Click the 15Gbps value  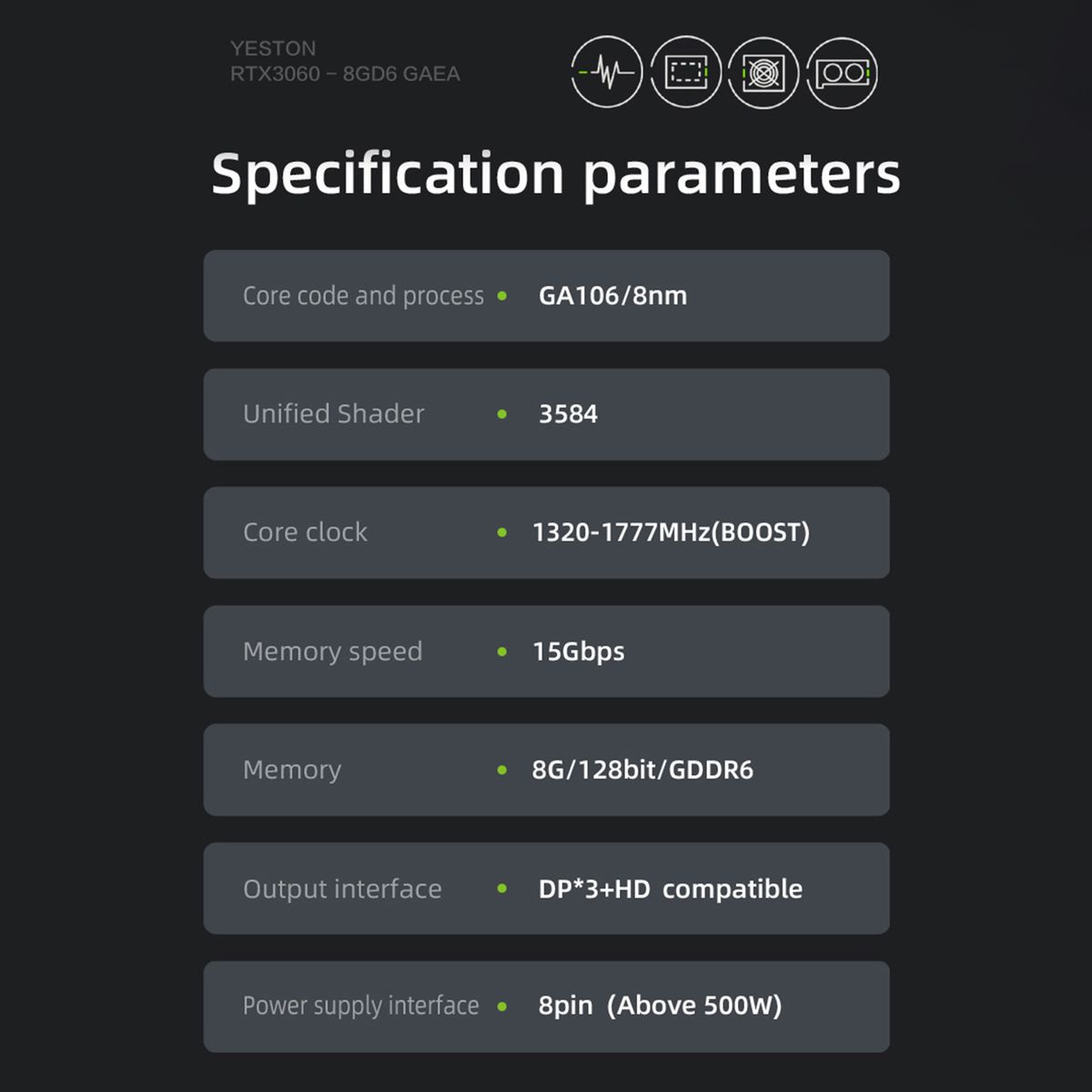pyautogui.click(x=578, y=652)
